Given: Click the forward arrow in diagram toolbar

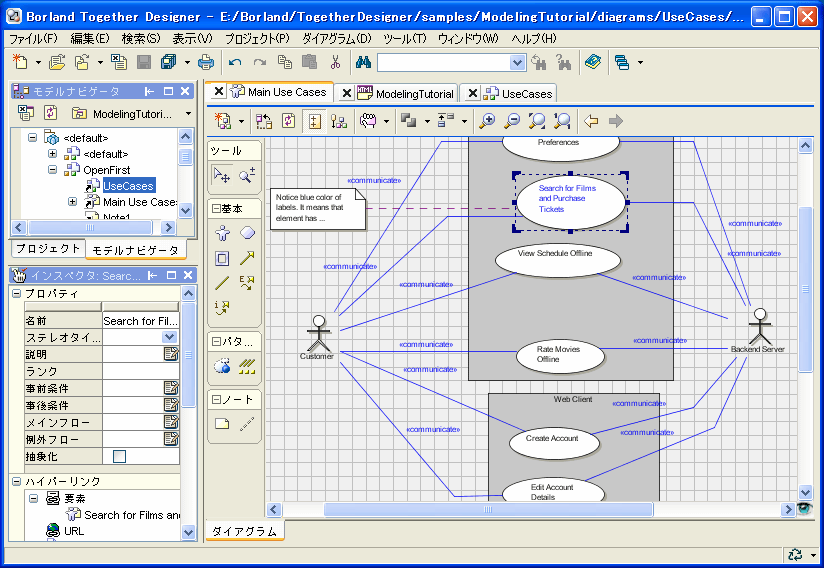Looking at the screenshot, I should (615, 121).
